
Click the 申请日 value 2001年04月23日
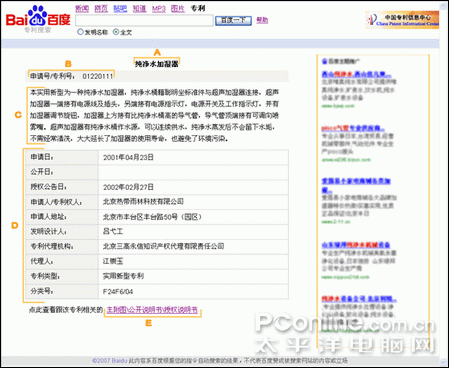click(128, 157)
